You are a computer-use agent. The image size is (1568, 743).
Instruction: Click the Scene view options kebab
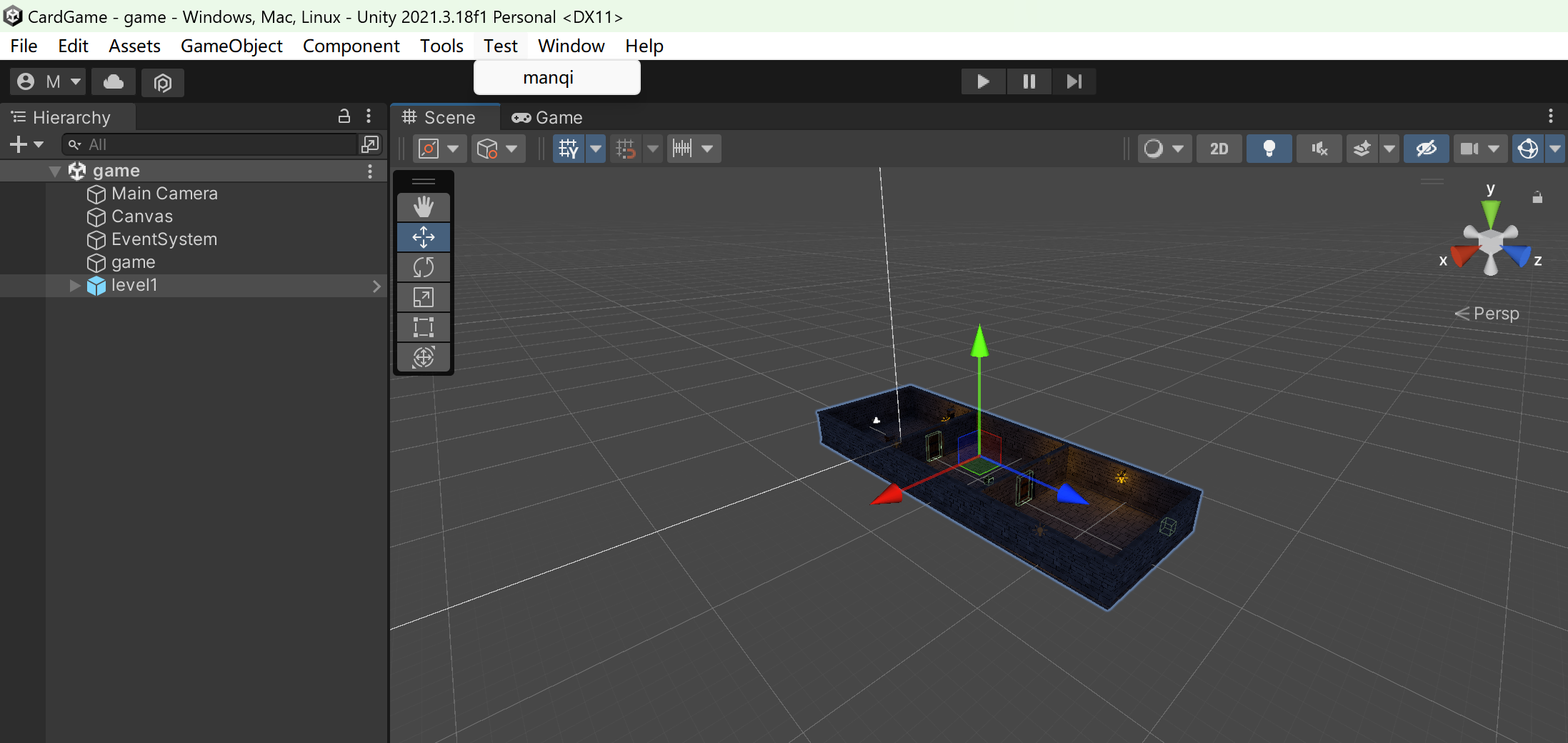[x=1550, y=116]
